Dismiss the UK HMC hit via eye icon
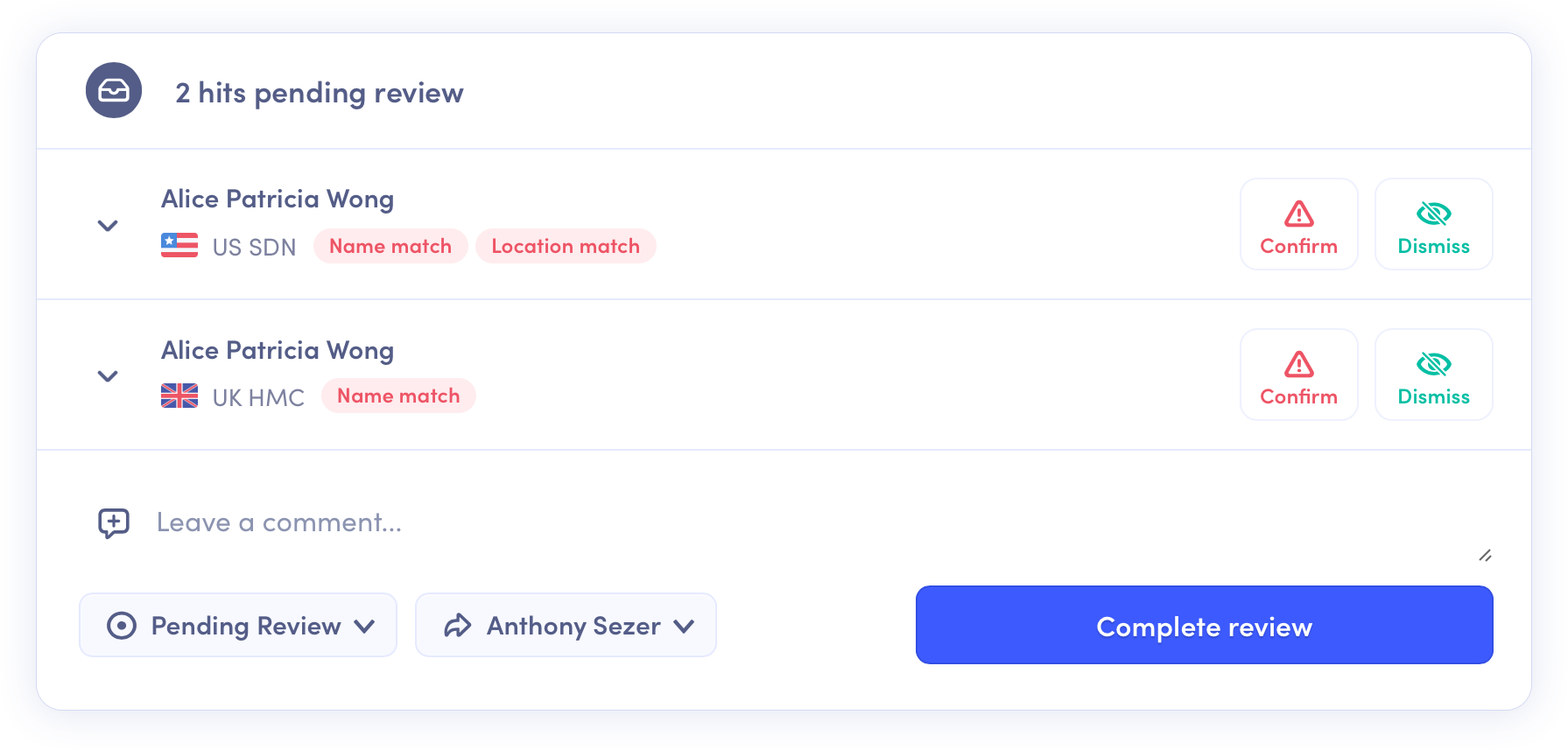Viewport: 1568px width, 750px height. (x=1434, y=364)
